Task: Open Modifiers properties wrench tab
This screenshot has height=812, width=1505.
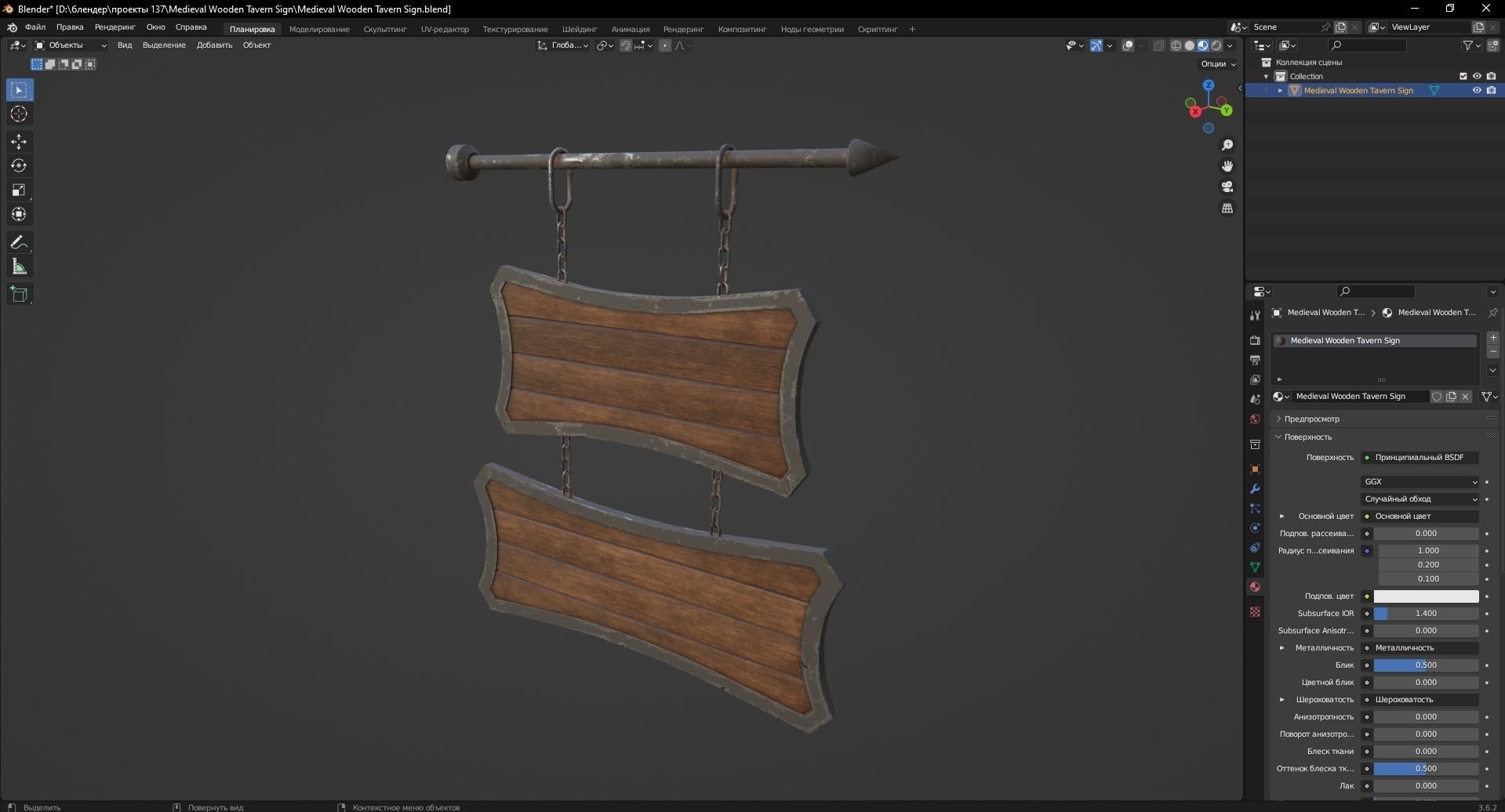Action: [1255, 488]
